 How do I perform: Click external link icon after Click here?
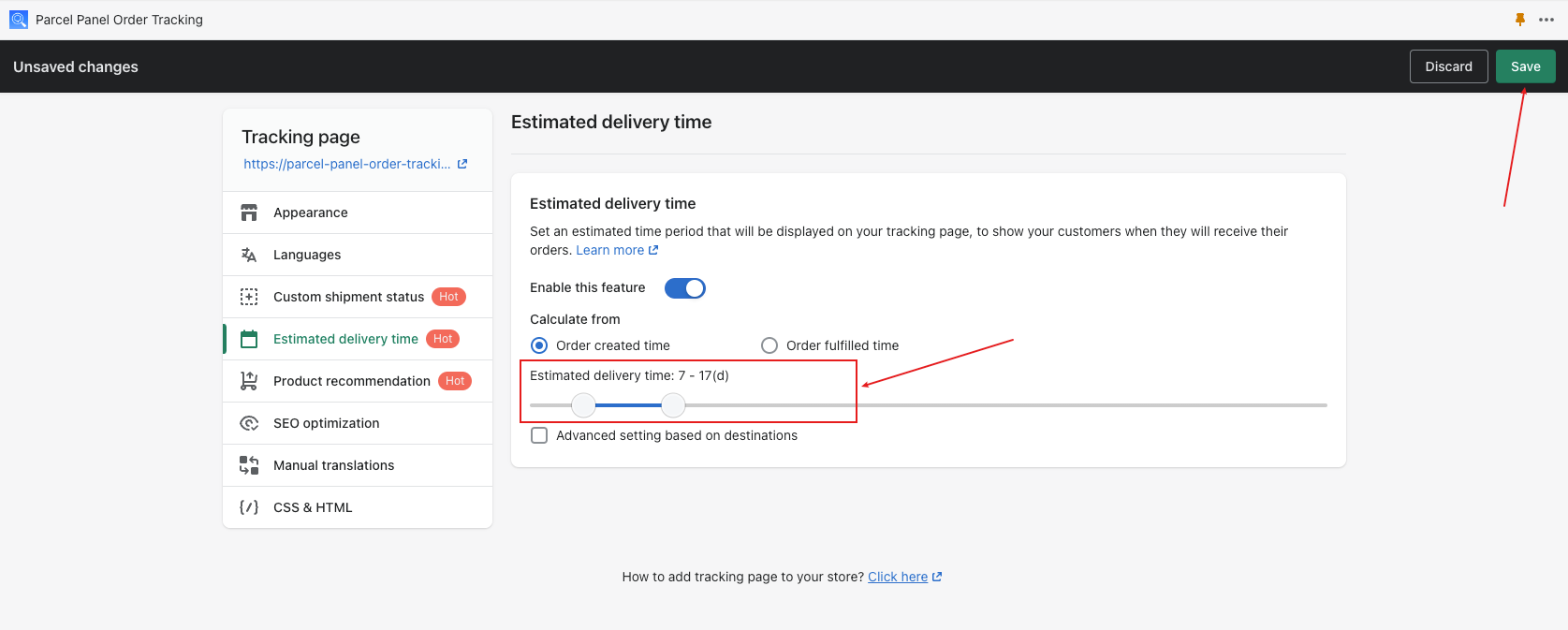(x=937, y=577)
